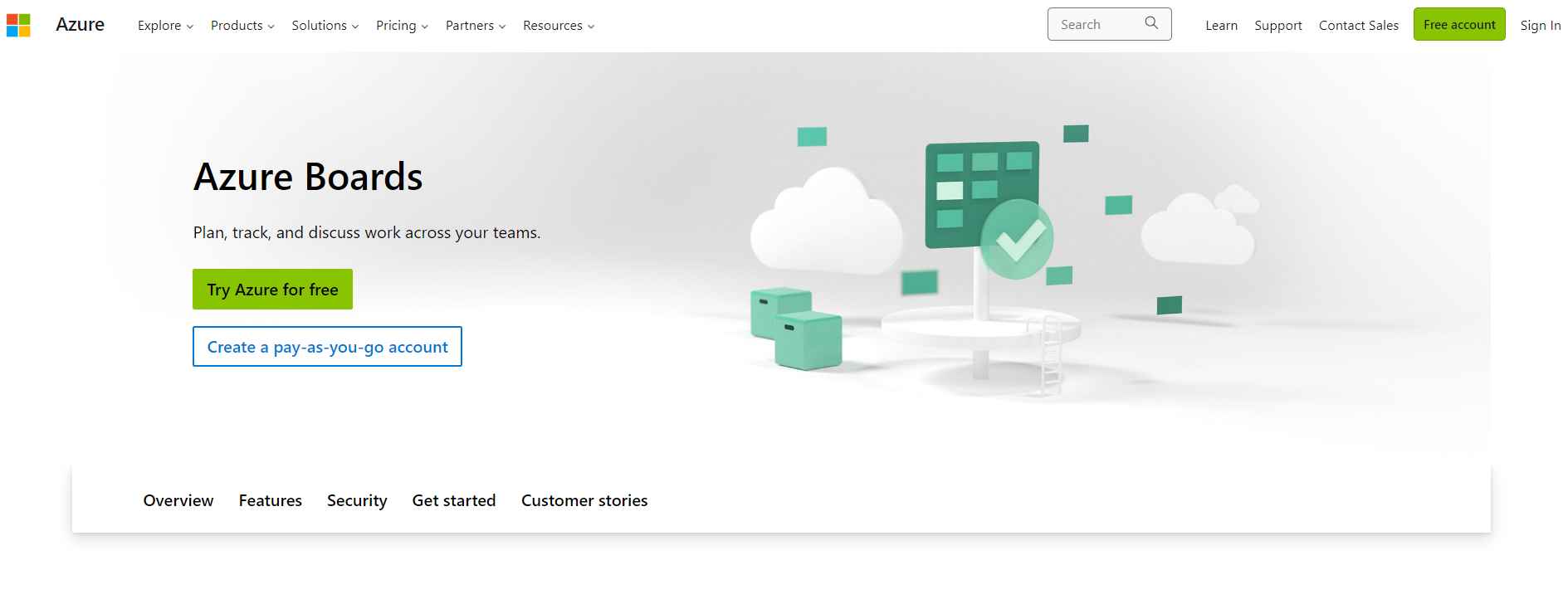The image size is (1568, 604).
Task: Expand the Products dropdown menu
Action: (x=242, y=26)
